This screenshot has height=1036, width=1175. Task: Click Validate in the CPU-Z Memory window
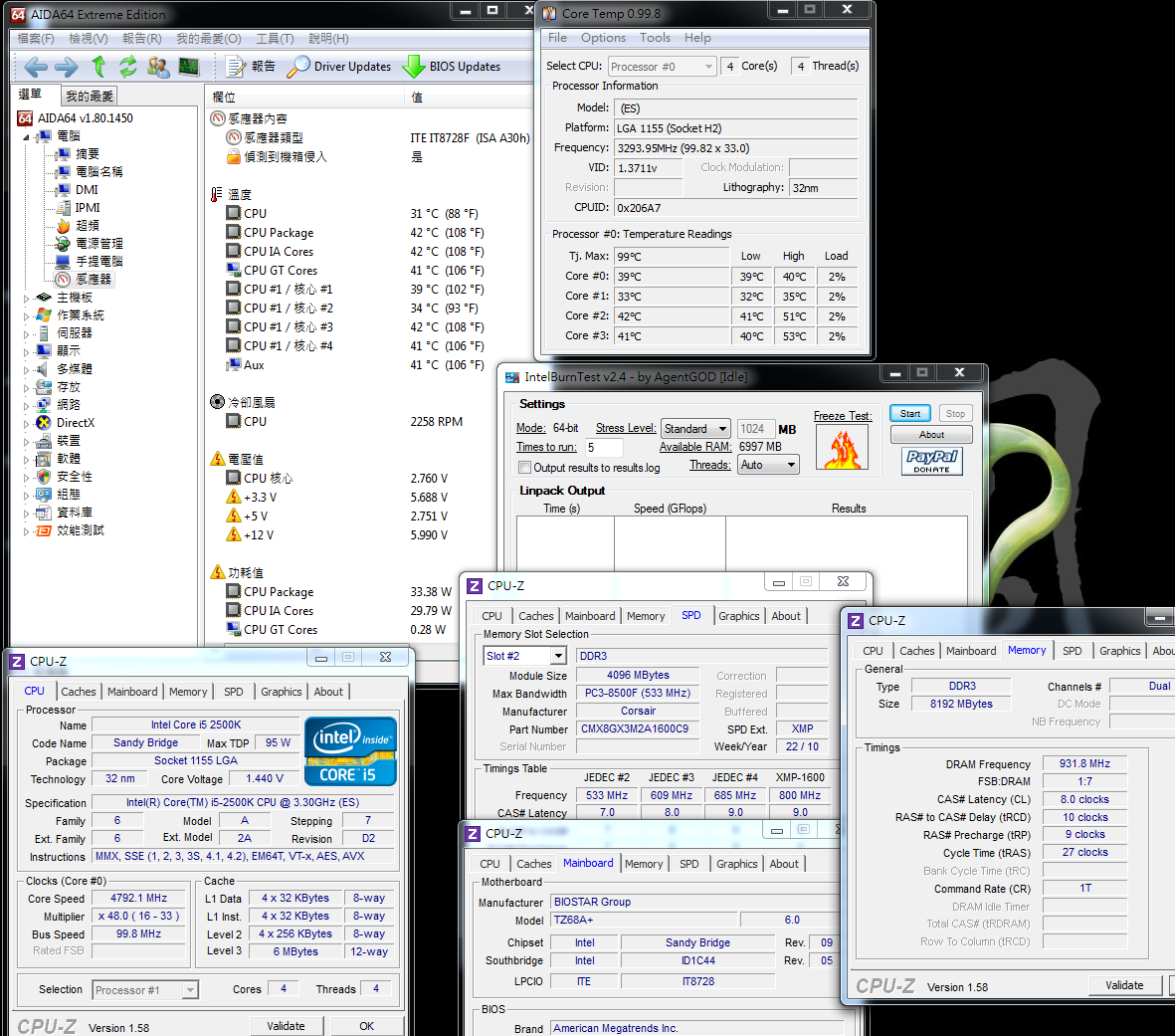pyautogui.click(x=1125, y=985)
